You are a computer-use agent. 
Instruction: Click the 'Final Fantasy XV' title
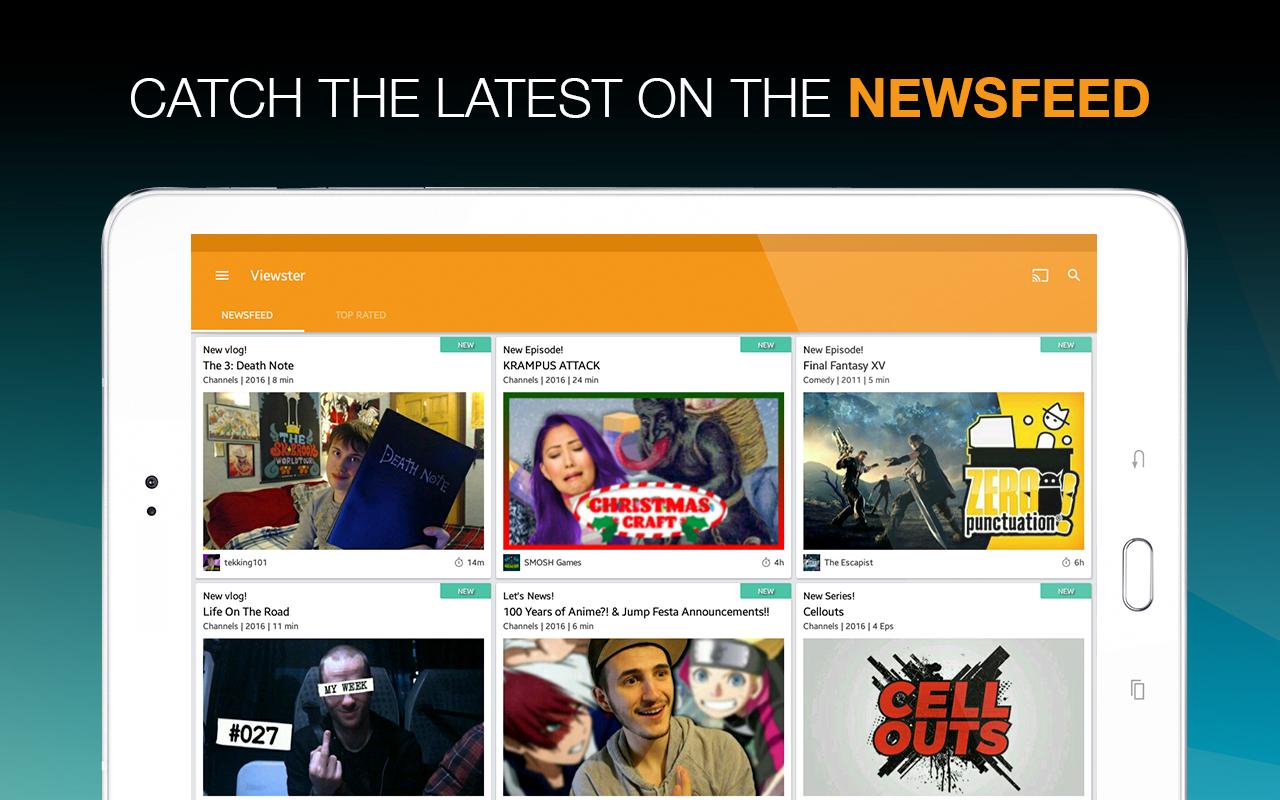(844, 366)
